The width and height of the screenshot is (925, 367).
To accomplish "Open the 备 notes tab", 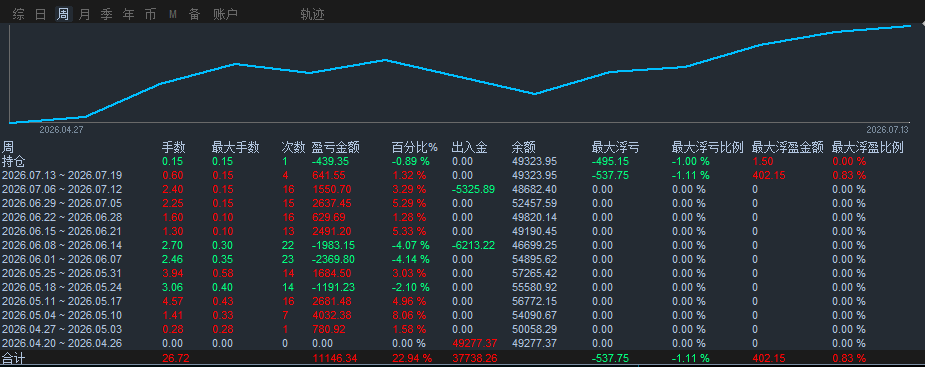I will click(x=195, y=14).
